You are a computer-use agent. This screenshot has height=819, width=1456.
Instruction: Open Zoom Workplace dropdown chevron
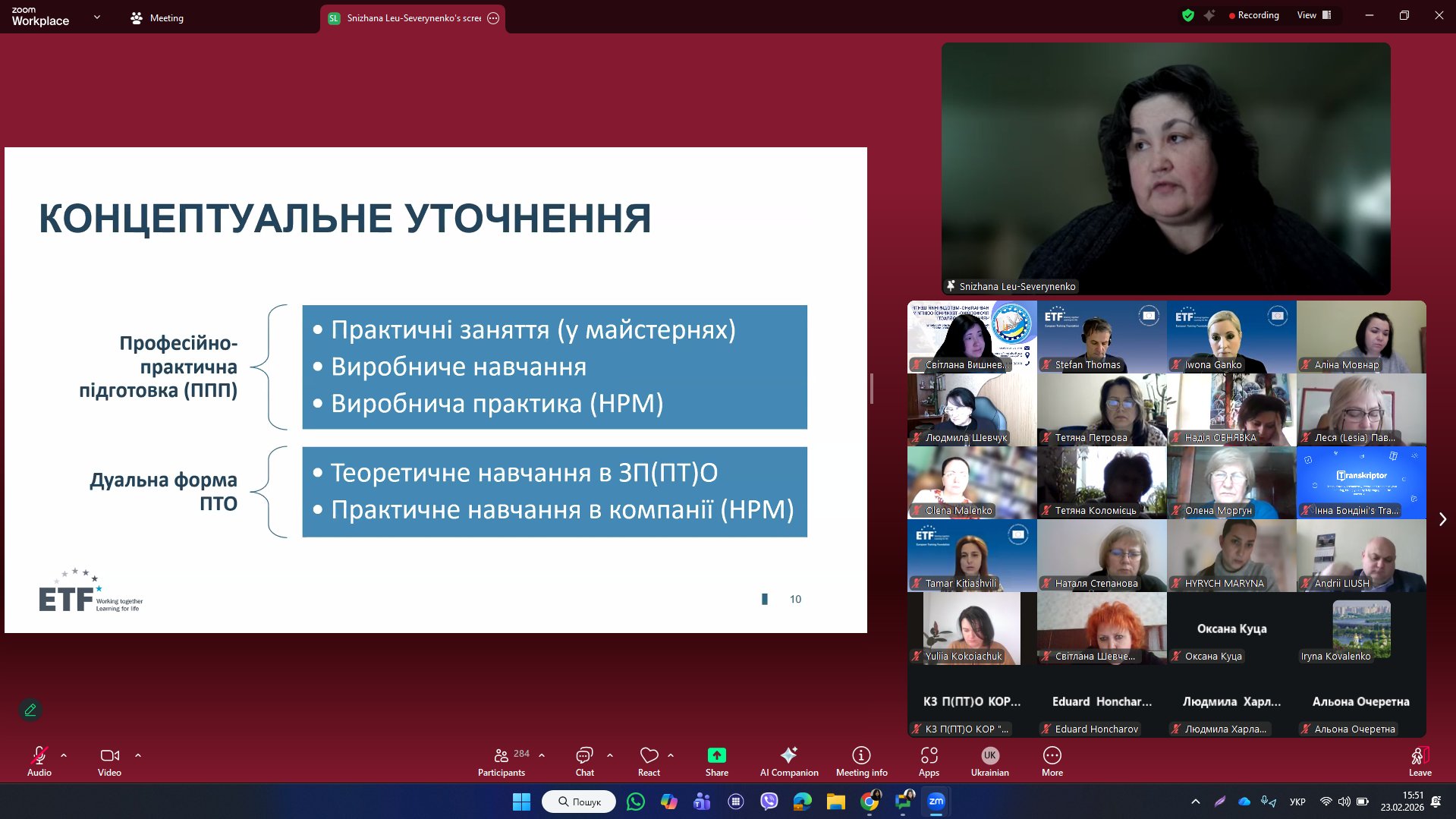97,17
